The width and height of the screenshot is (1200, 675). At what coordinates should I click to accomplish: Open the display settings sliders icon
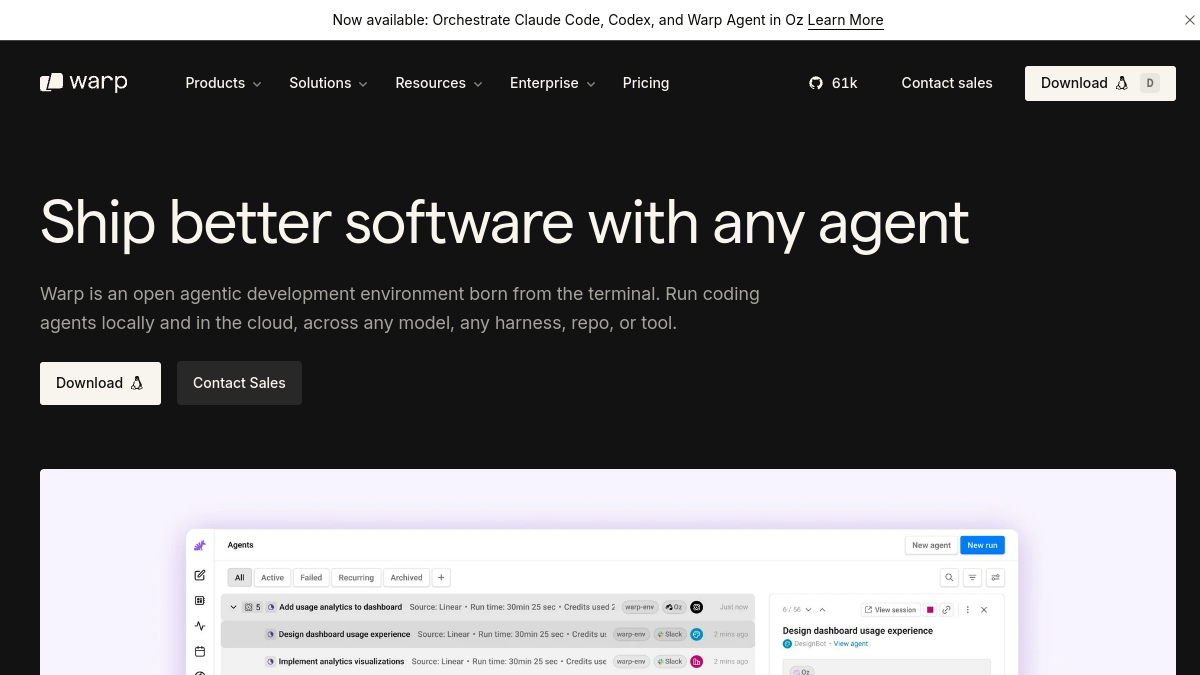click(995, 577)
